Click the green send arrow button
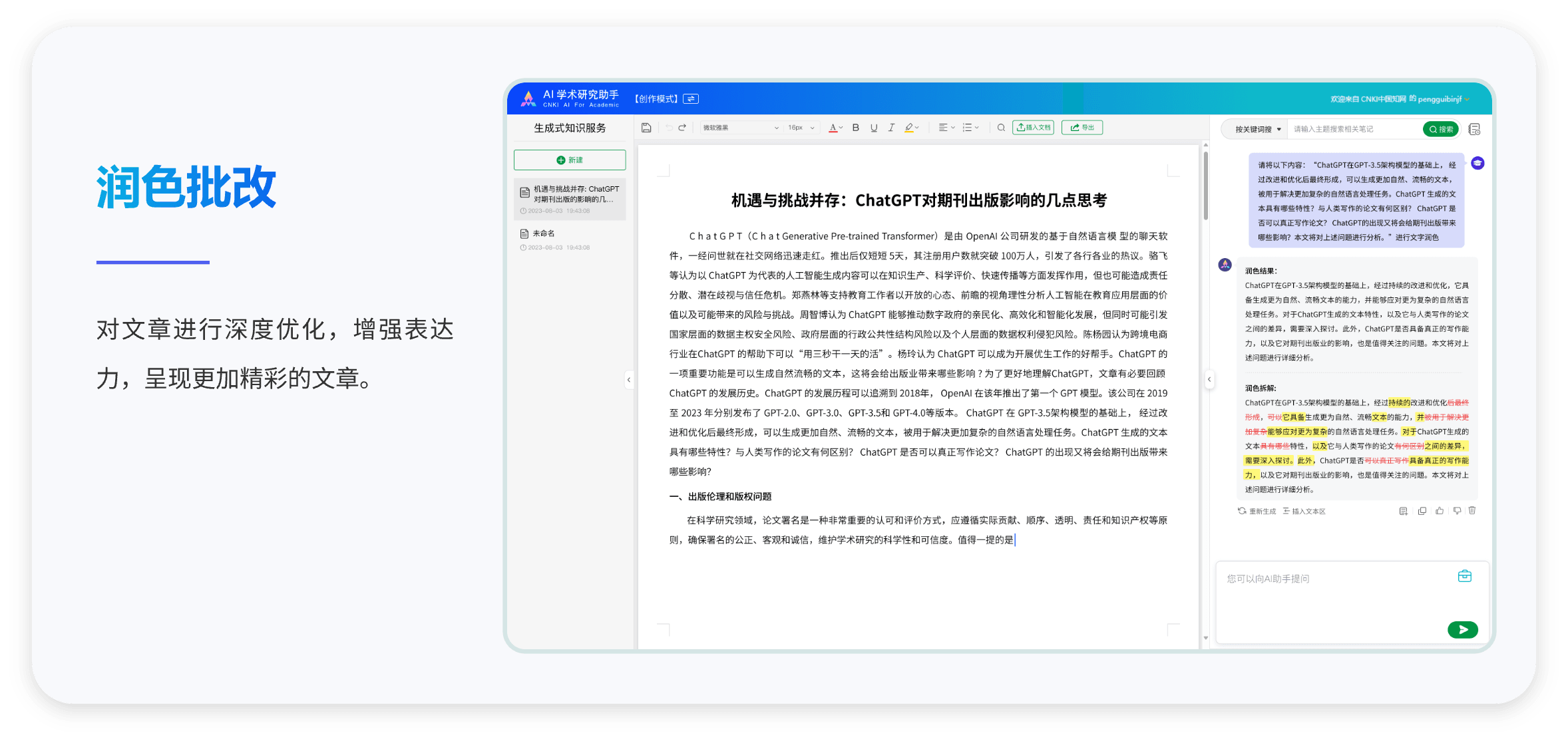The width and height of the screenshot is (1568, 741). point(1462,629)
